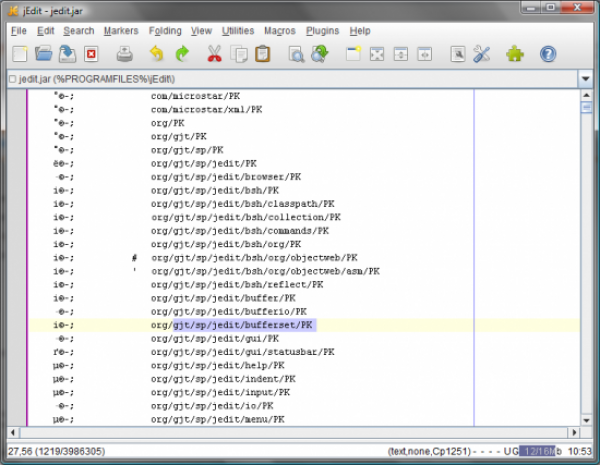Close the buffer with the red X icon
The height and width of the screenshot is (465, 600).
pos(91,54)
